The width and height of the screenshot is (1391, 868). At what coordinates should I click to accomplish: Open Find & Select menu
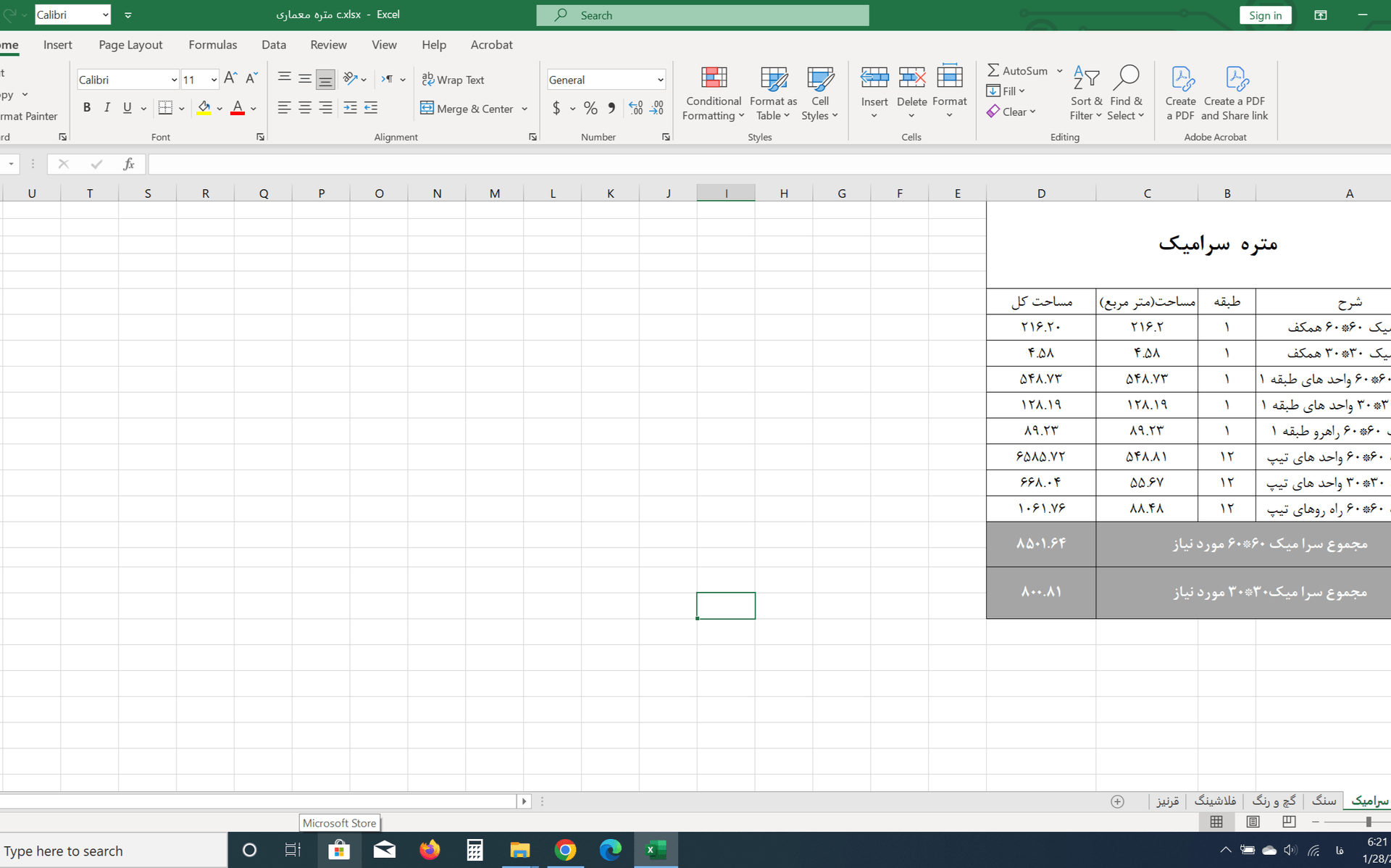click(1126, 94)
